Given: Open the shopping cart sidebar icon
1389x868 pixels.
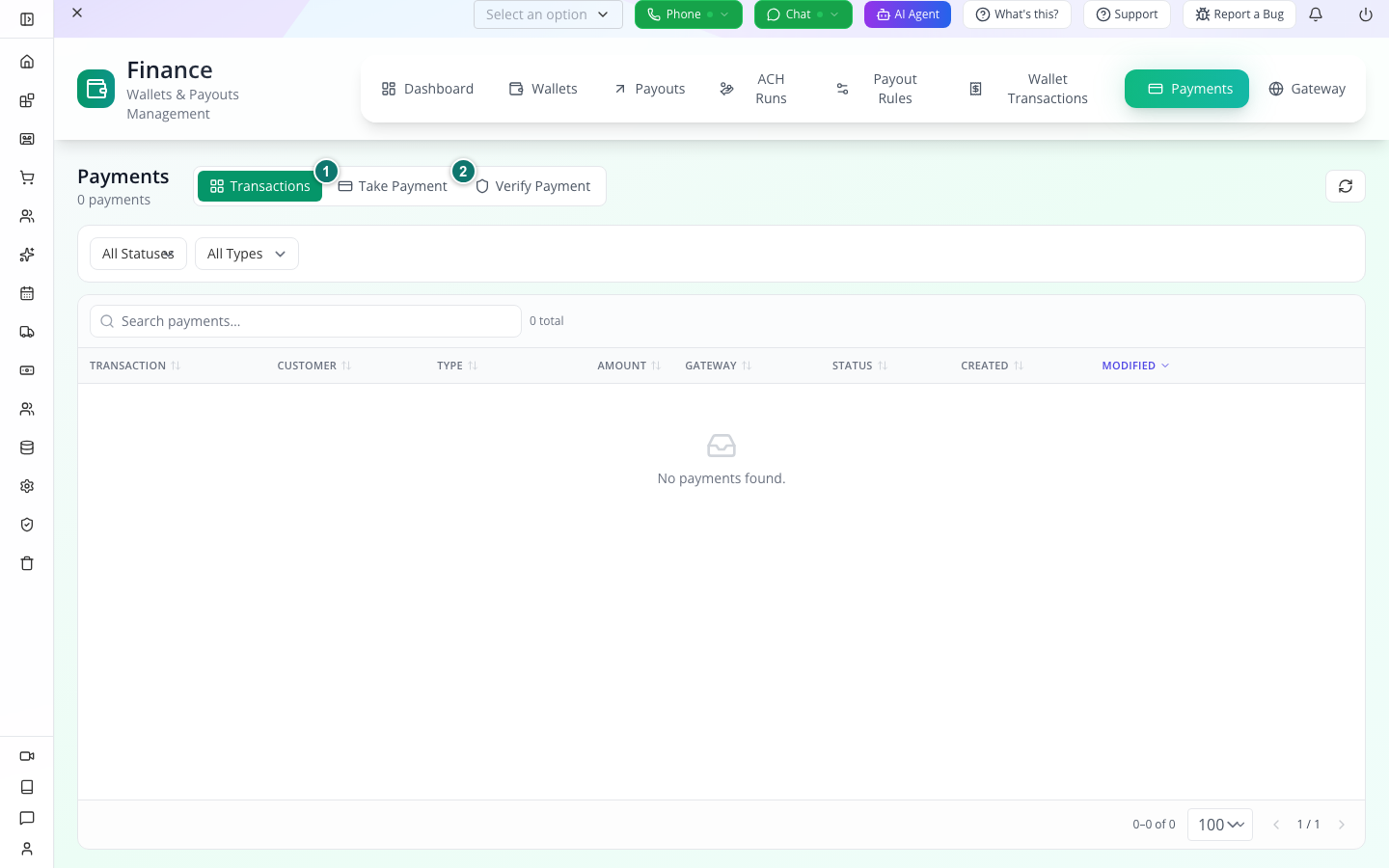Looking at the screenshot, I should click(x=27, y=177).
